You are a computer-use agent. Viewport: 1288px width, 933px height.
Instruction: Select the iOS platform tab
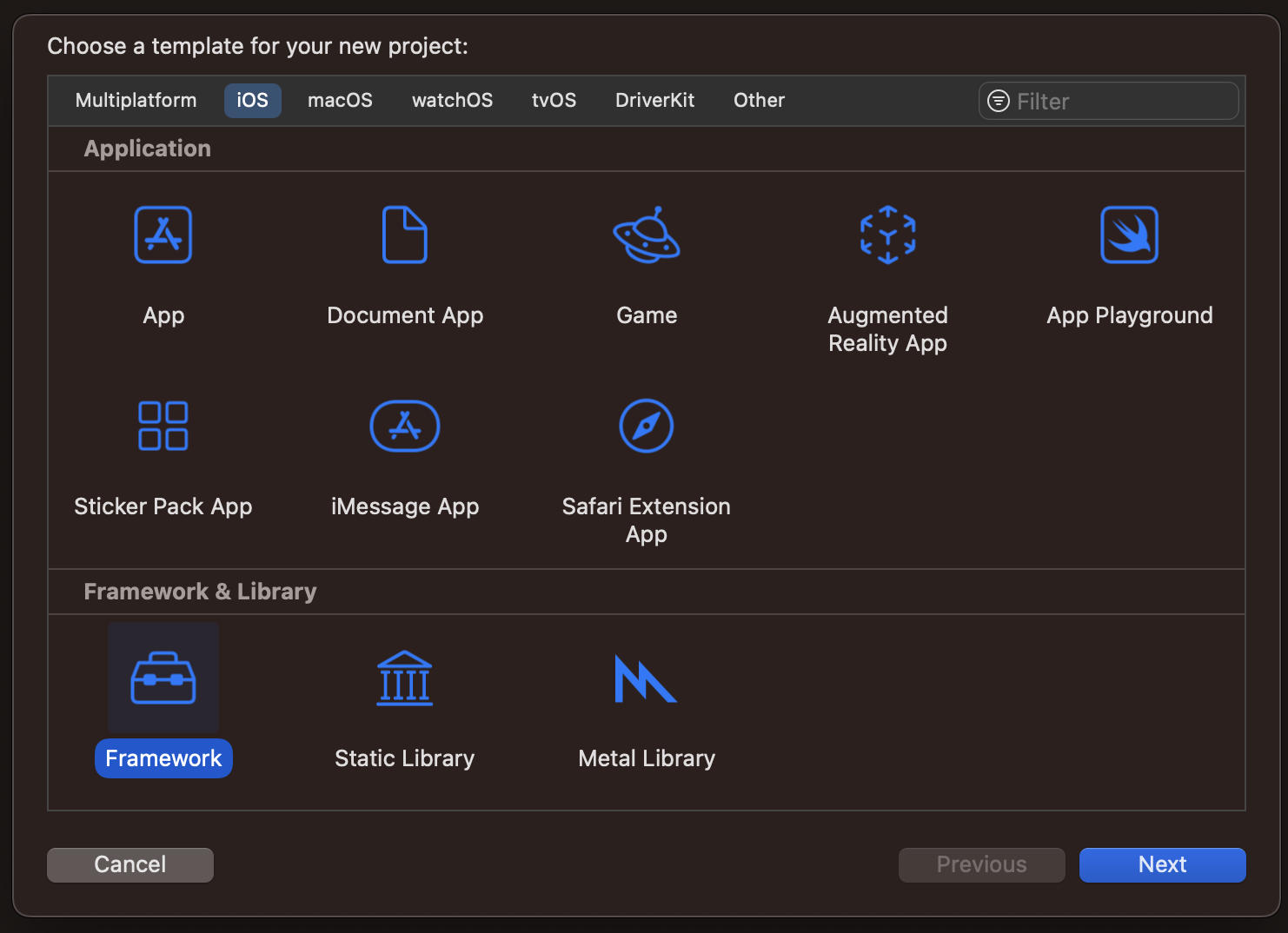point(253,101)
